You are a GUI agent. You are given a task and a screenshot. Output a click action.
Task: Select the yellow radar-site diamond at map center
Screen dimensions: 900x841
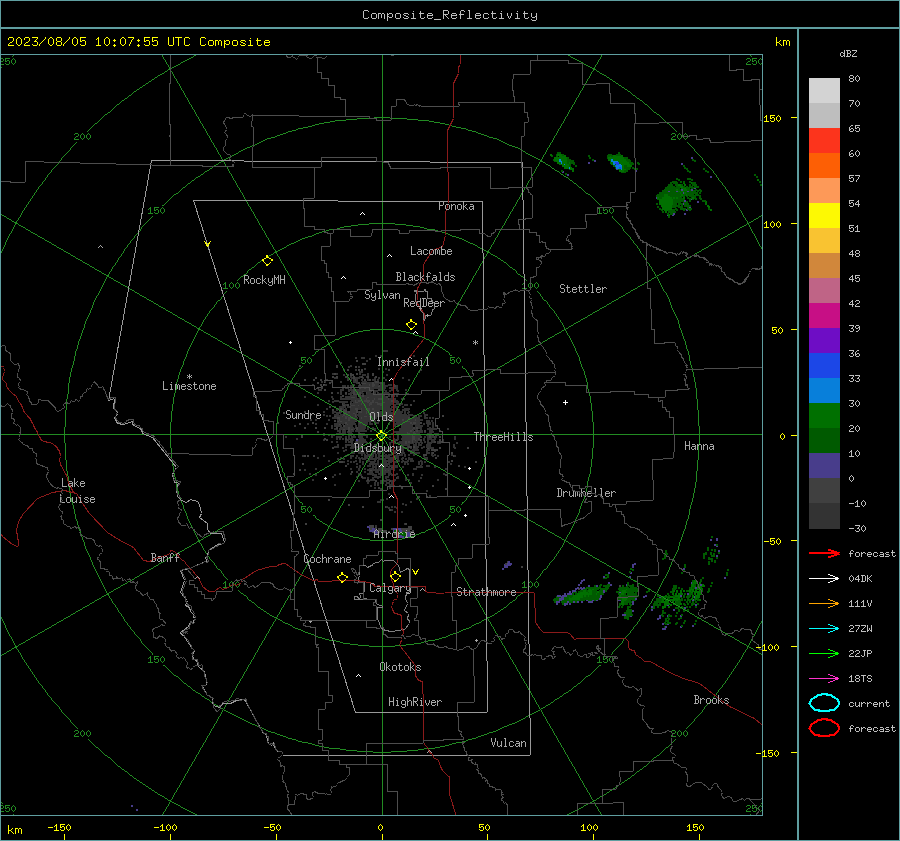click(381, 436)
